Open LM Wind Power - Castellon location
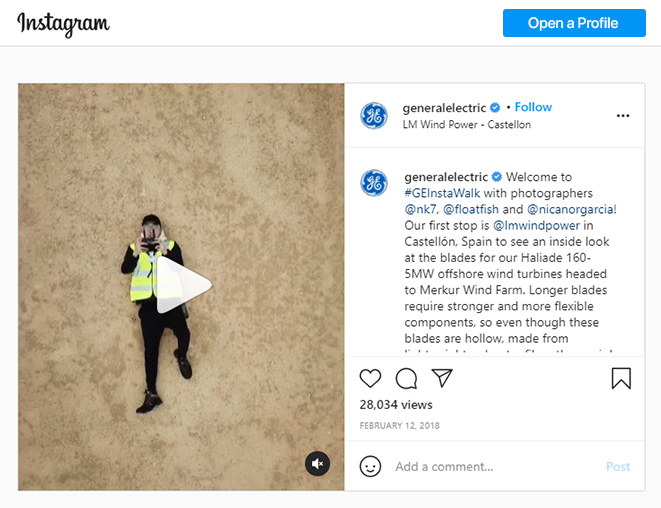The image size is (661, 508). pyautogui.click(x=467, y=125)
